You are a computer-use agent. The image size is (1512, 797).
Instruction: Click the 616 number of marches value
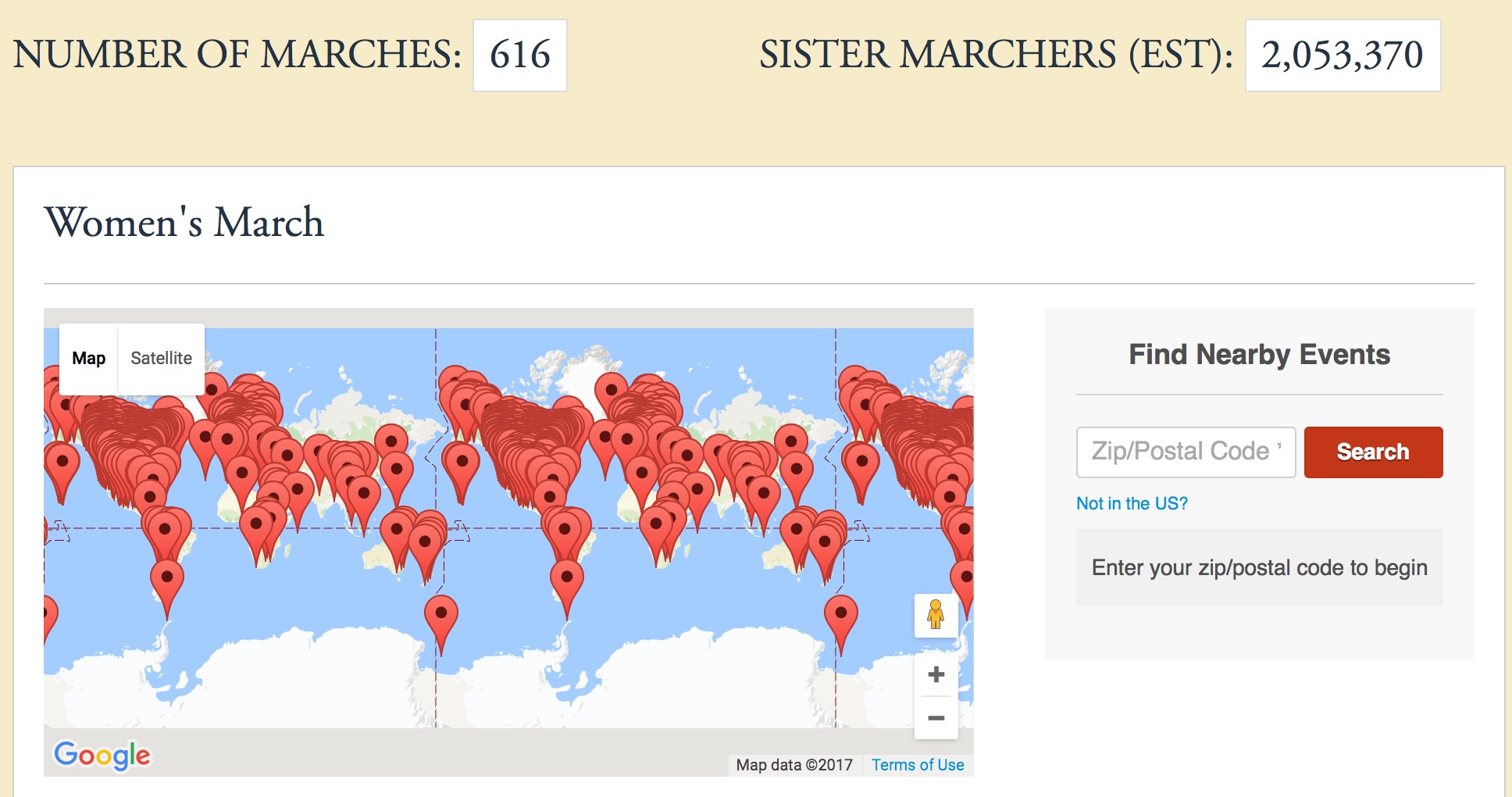tap(520, 55)
